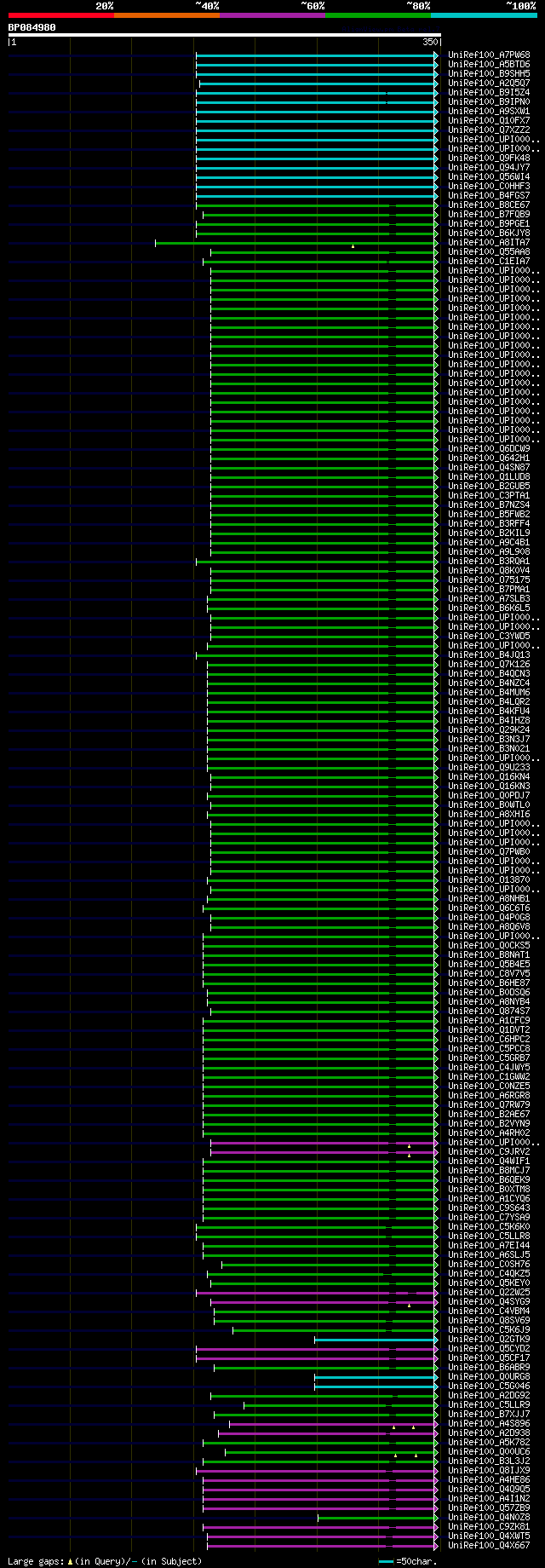The width and height of the screenshot is (545, 1568).
Task: Select the UniRef100_Q4SYG9 label
Action: (489, 1302)
